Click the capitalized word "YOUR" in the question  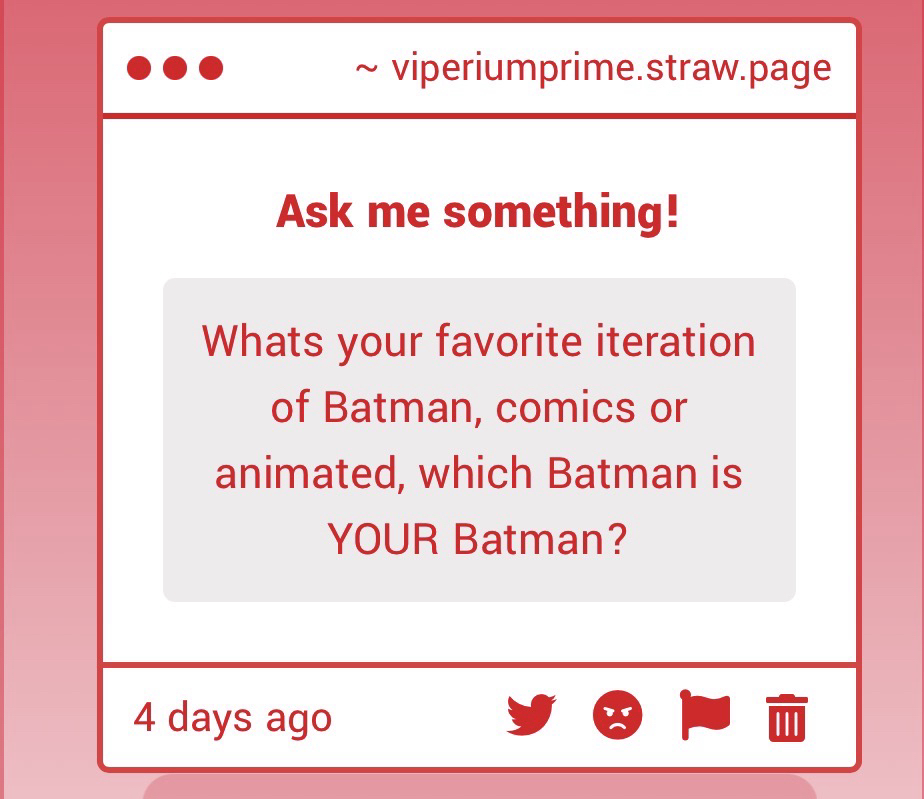click(x=383, y=540)
